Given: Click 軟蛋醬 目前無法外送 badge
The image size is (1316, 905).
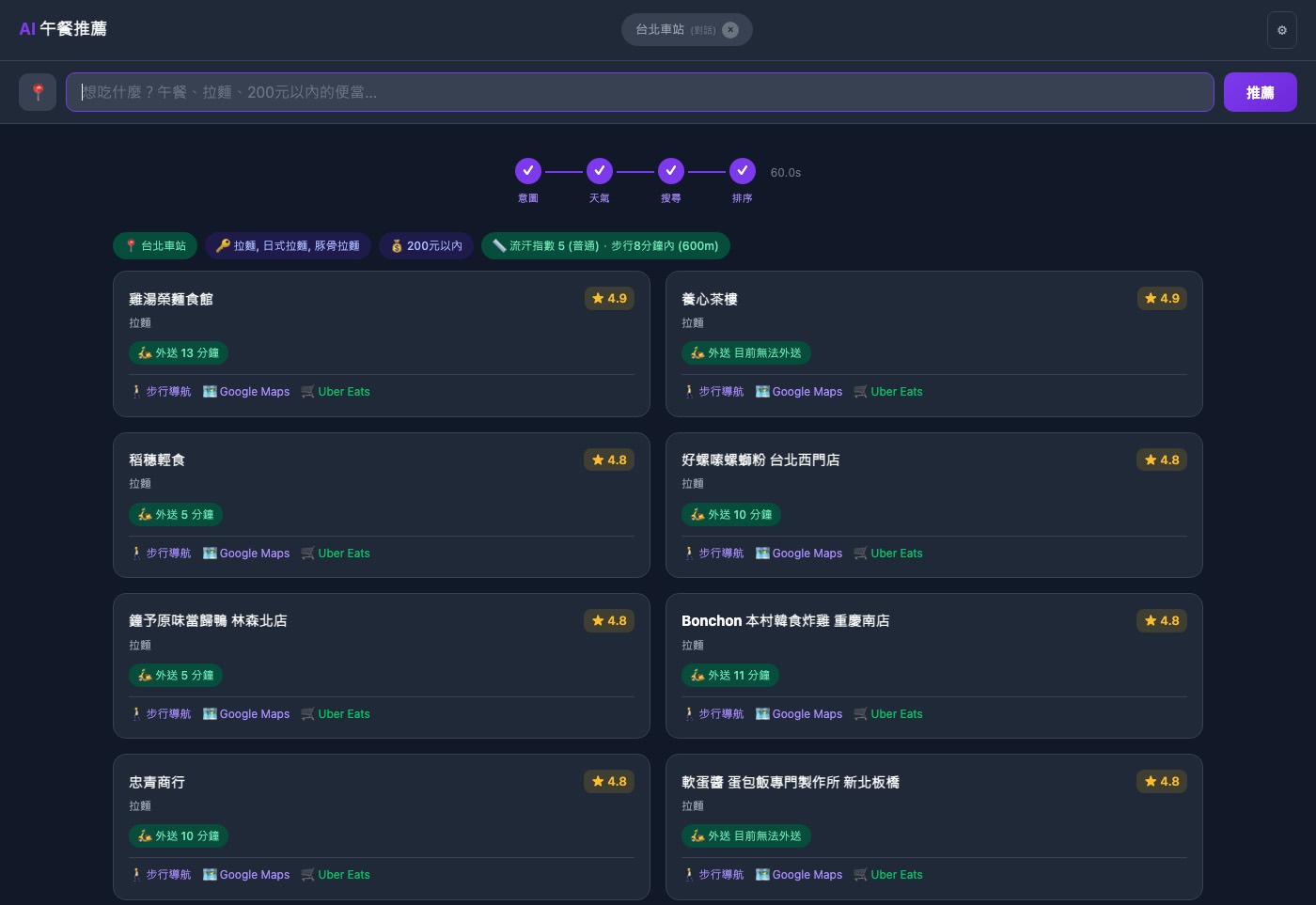Looking at the screenshot, I should 746,836.
